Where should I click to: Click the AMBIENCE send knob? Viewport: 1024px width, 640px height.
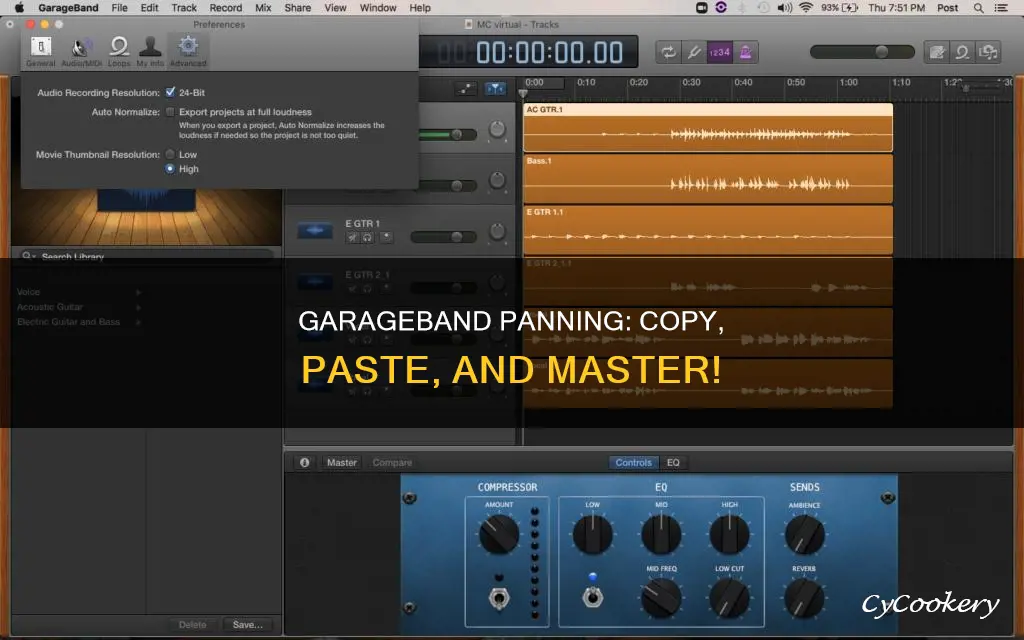(804, 534)
